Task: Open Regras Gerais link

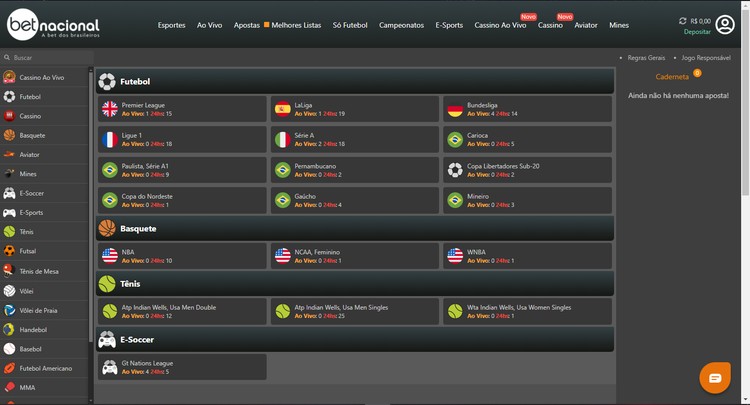Action: 646,57
